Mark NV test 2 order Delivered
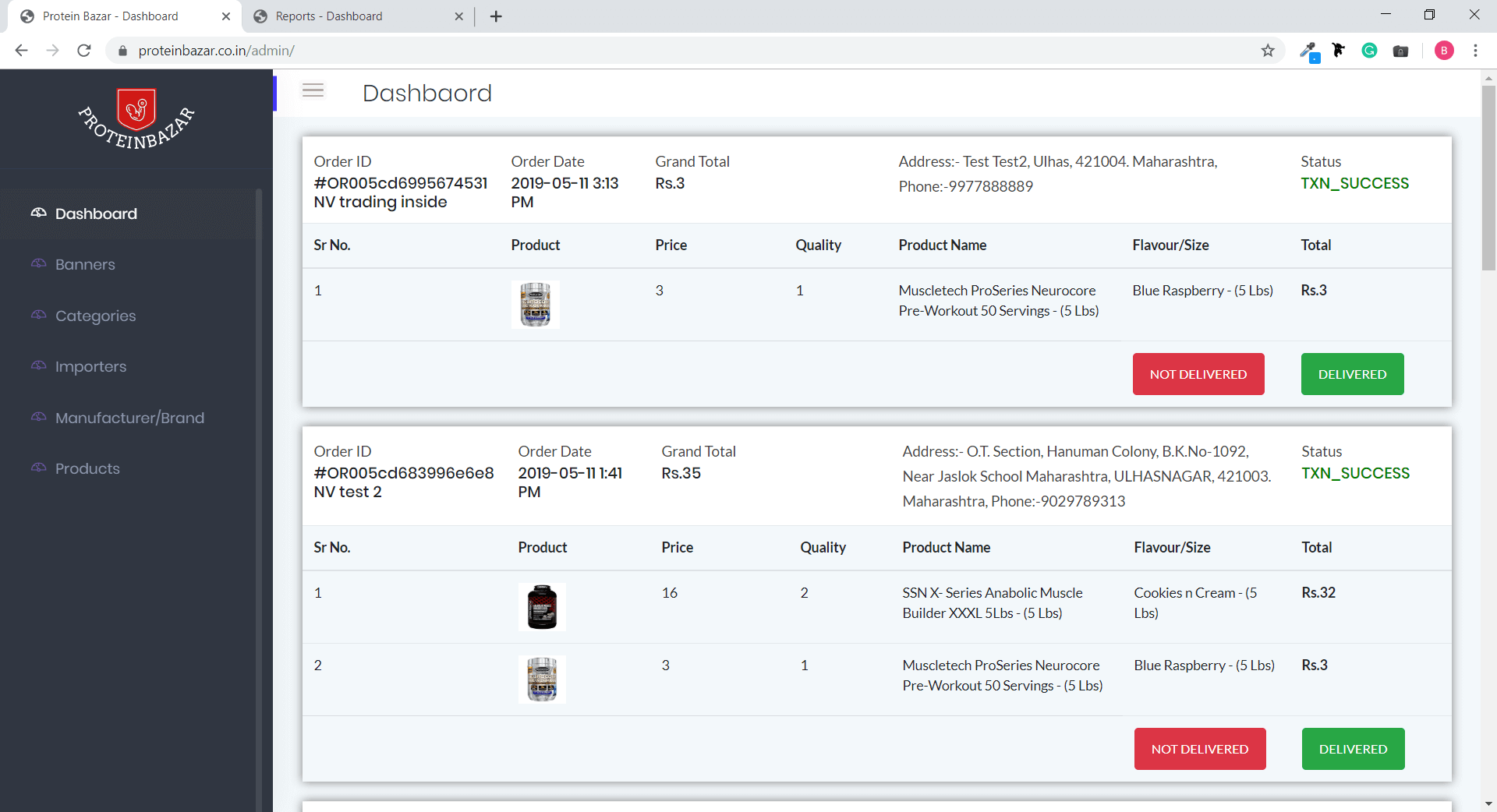The height and width of the screenshot is (812, 1497). click(x=1353, y=749)
